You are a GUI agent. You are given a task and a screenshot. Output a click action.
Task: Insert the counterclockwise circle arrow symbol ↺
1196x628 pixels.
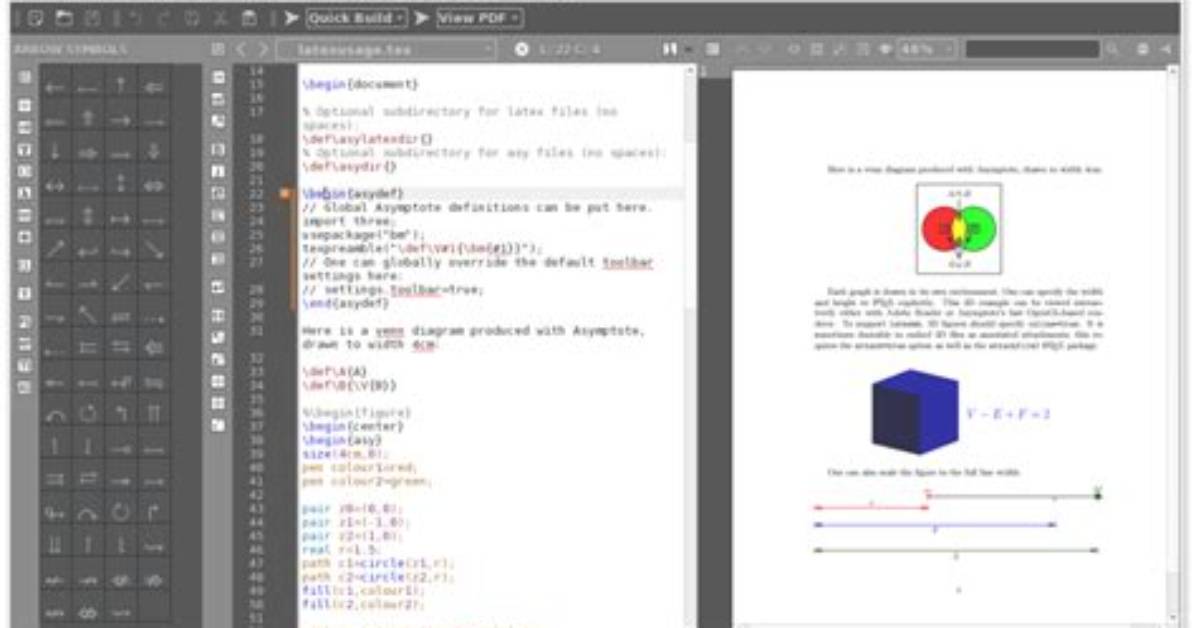coord(87,414)
